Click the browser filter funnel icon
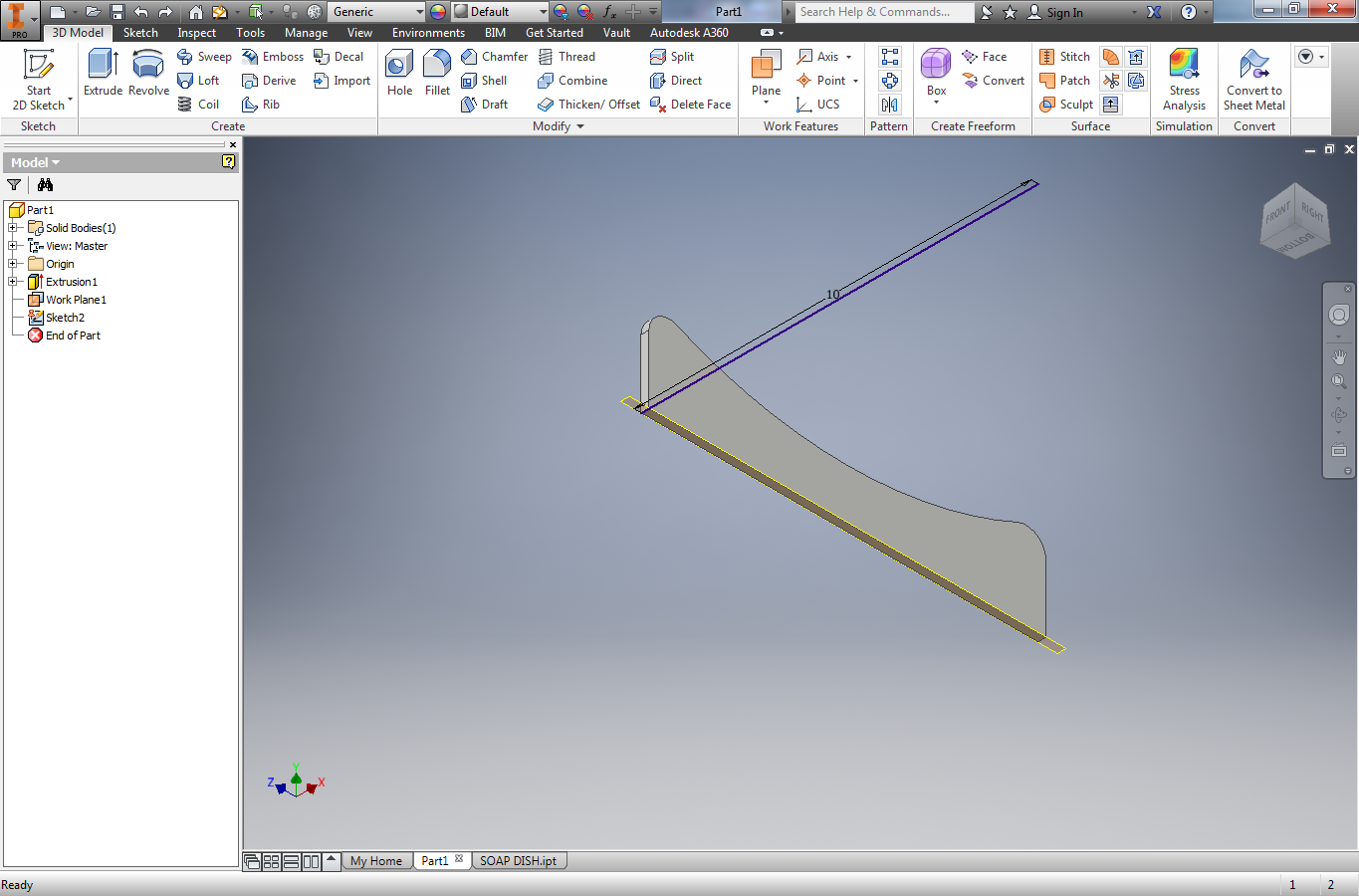The width and height of the screenshot is (1359, 896). pos(14,185)
